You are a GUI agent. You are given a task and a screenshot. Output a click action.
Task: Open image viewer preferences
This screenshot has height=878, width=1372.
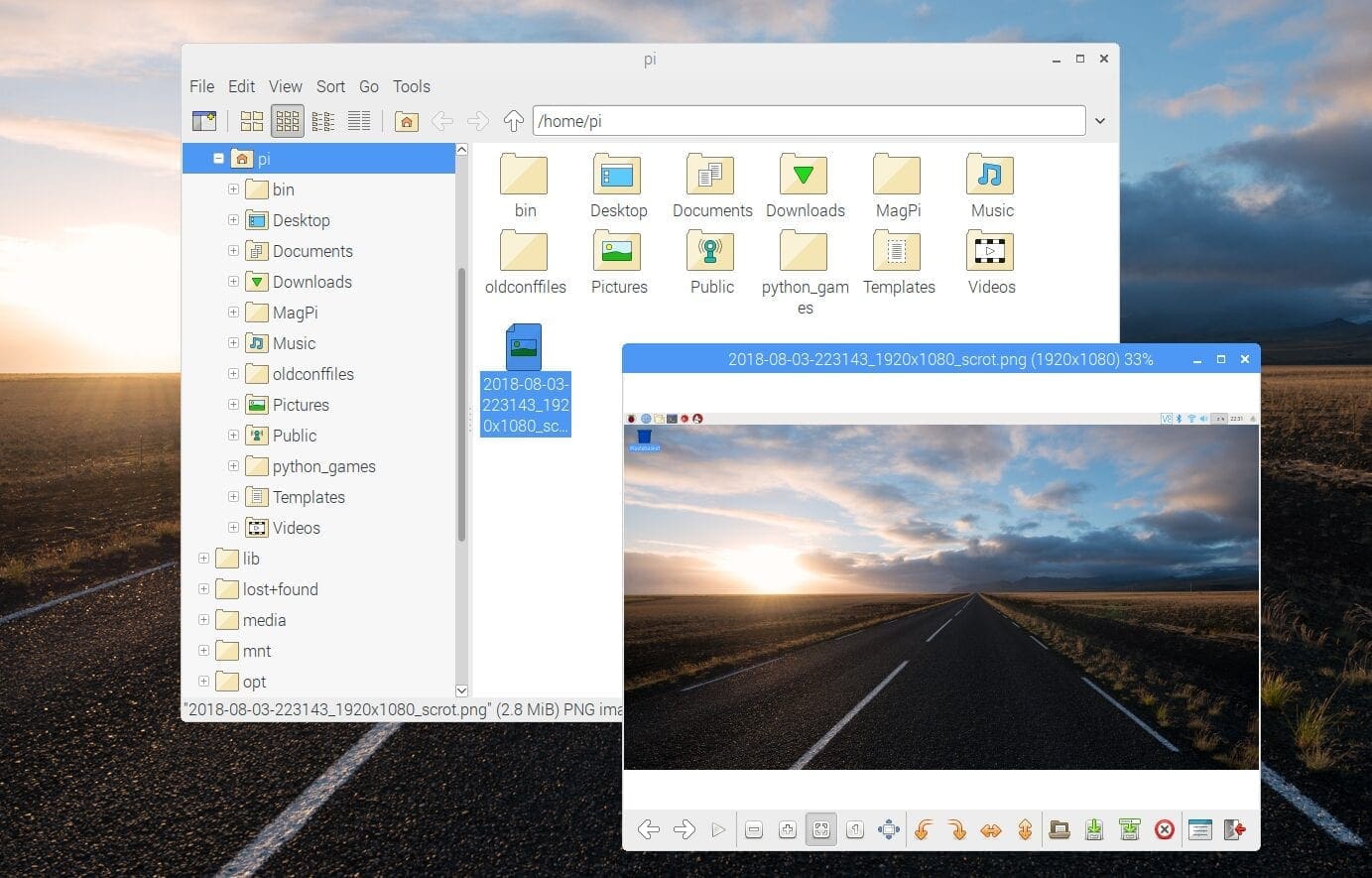click(1199, 829)
